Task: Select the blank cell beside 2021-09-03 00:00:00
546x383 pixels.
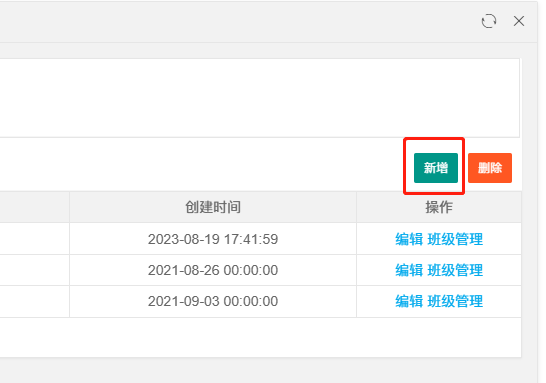Action: pyautogui.click(x=34, y=302)
